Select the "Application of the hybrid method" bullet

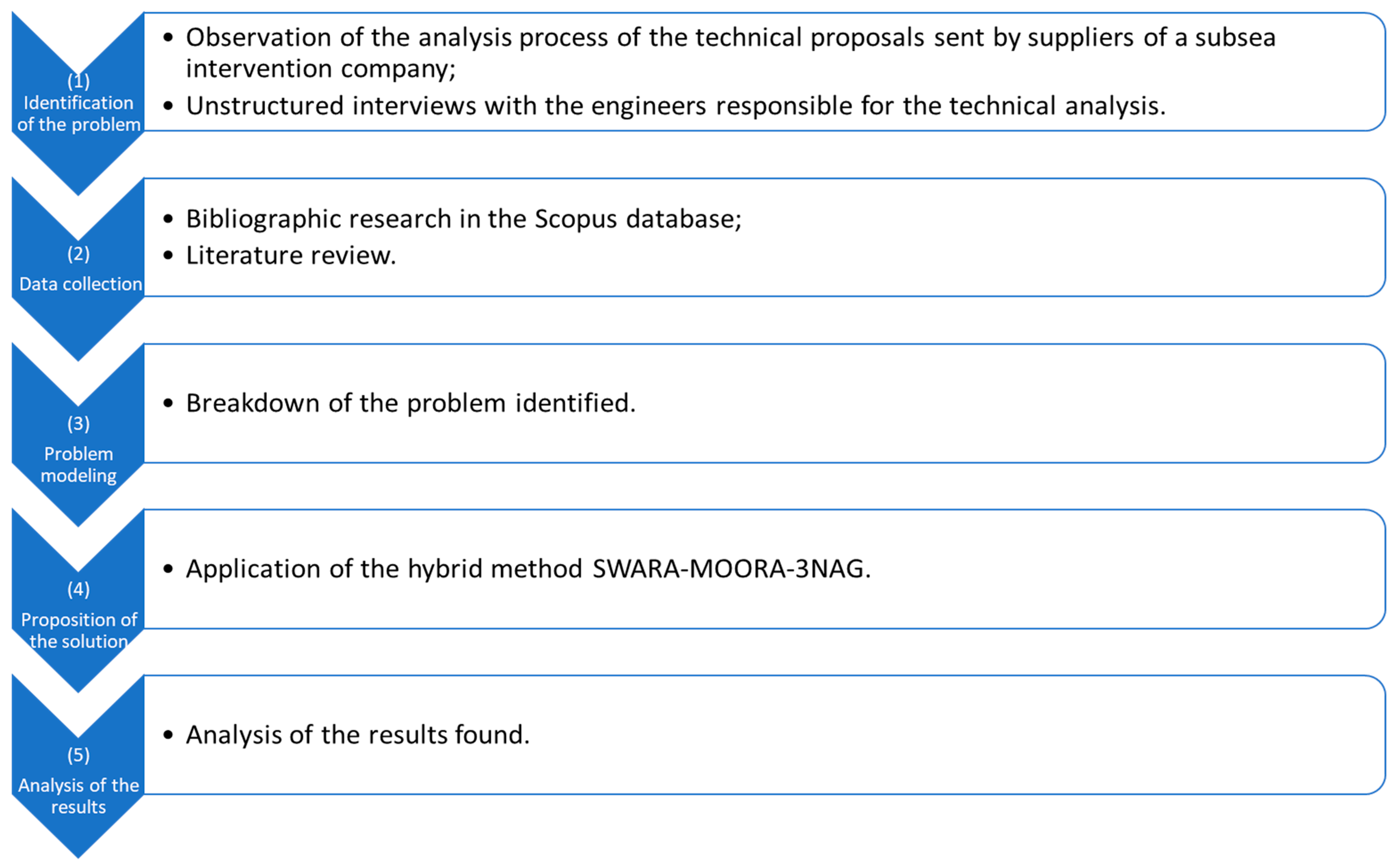pyautogui.click(x=528, y=569)
